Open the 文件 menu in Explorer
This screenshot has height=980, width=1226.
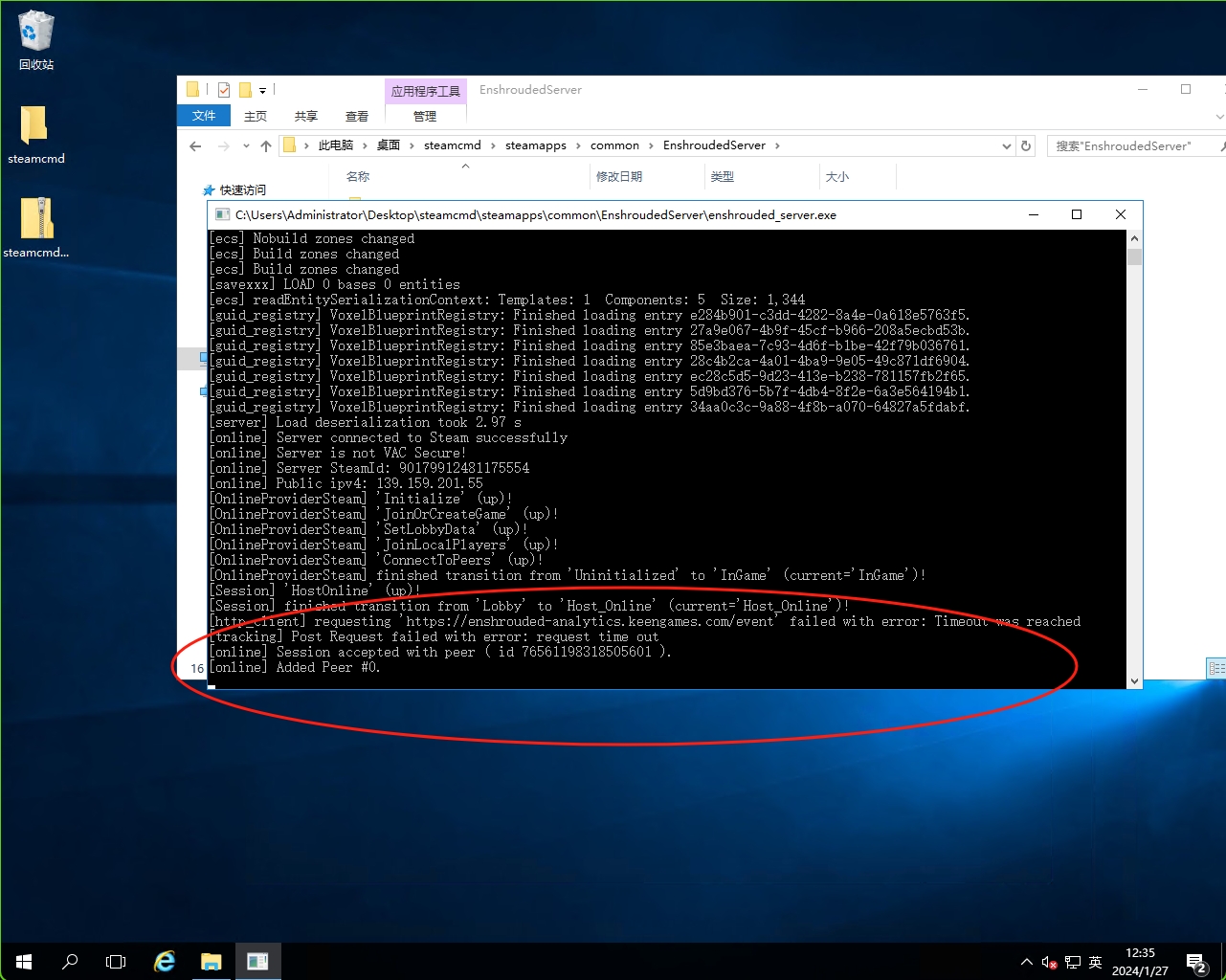[204, 116]
